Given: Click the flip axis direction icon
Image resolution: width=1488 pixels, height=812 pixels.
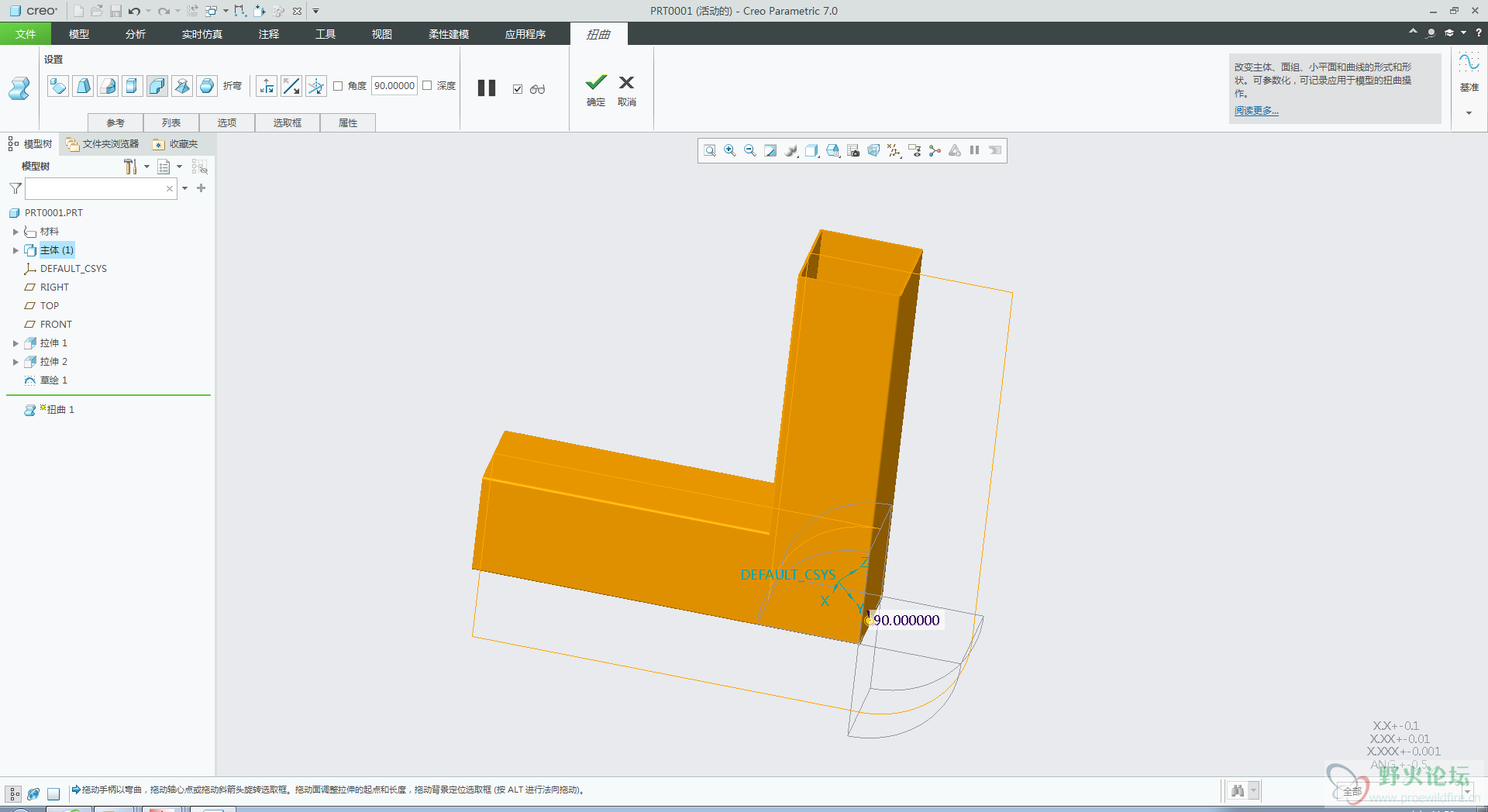Looking at the screenshot, I should (x=267, y=86).
